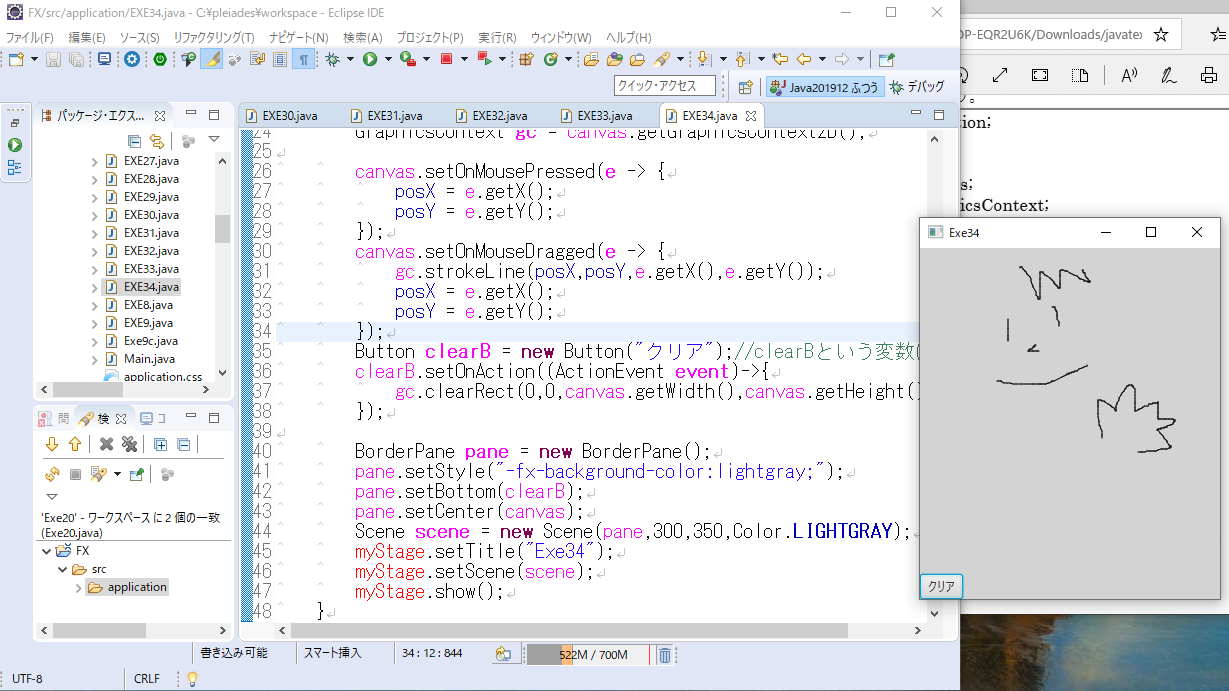
Task: Click the Debug bug icon in toolbar
Action: (x=332, y=60)
